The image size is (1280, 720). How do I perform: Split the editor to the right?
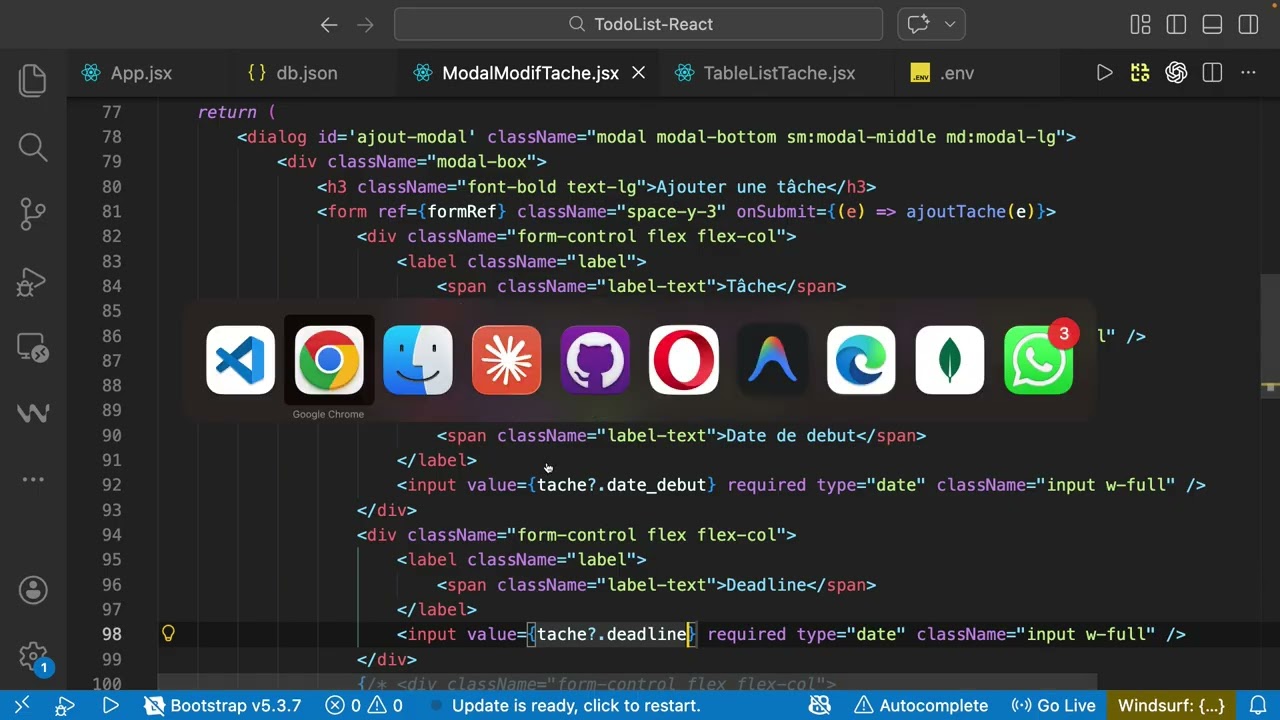[x=1212, y=73]
